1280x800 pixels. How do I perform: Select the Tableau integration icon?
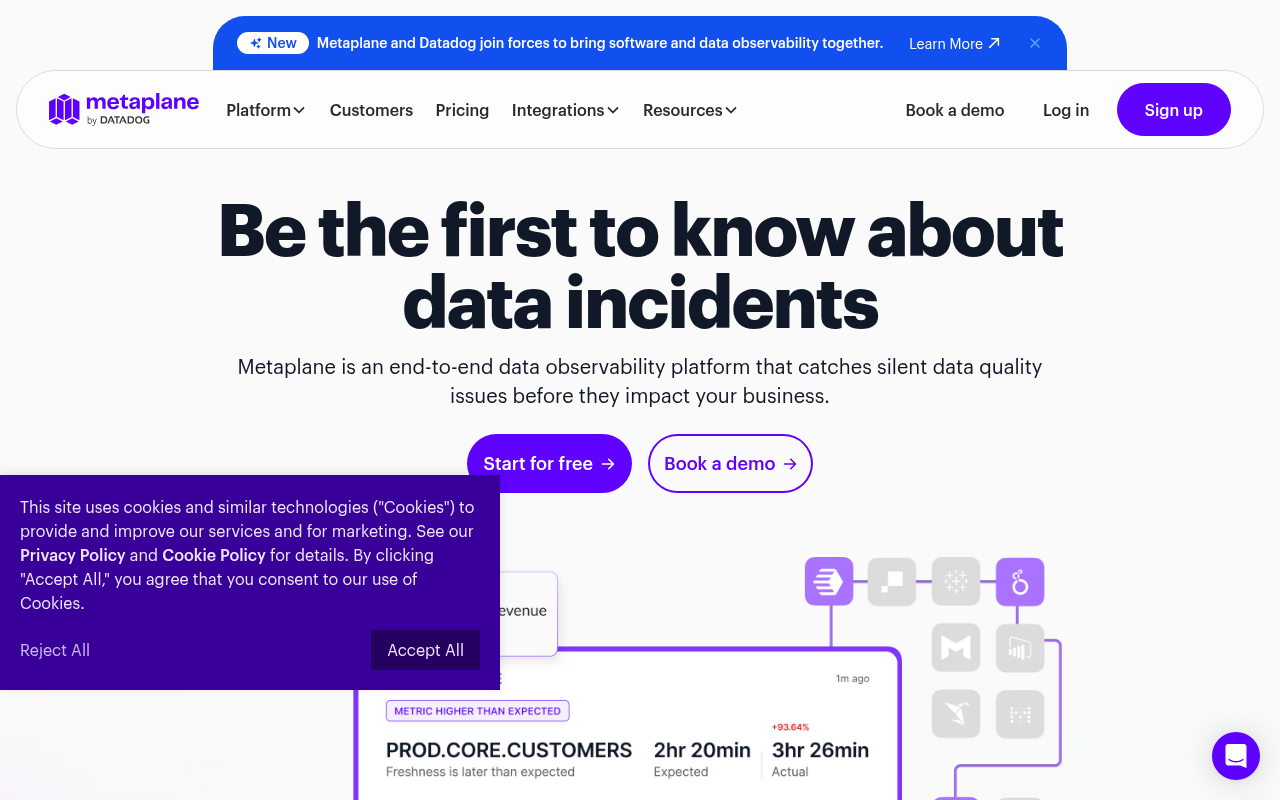955,581
